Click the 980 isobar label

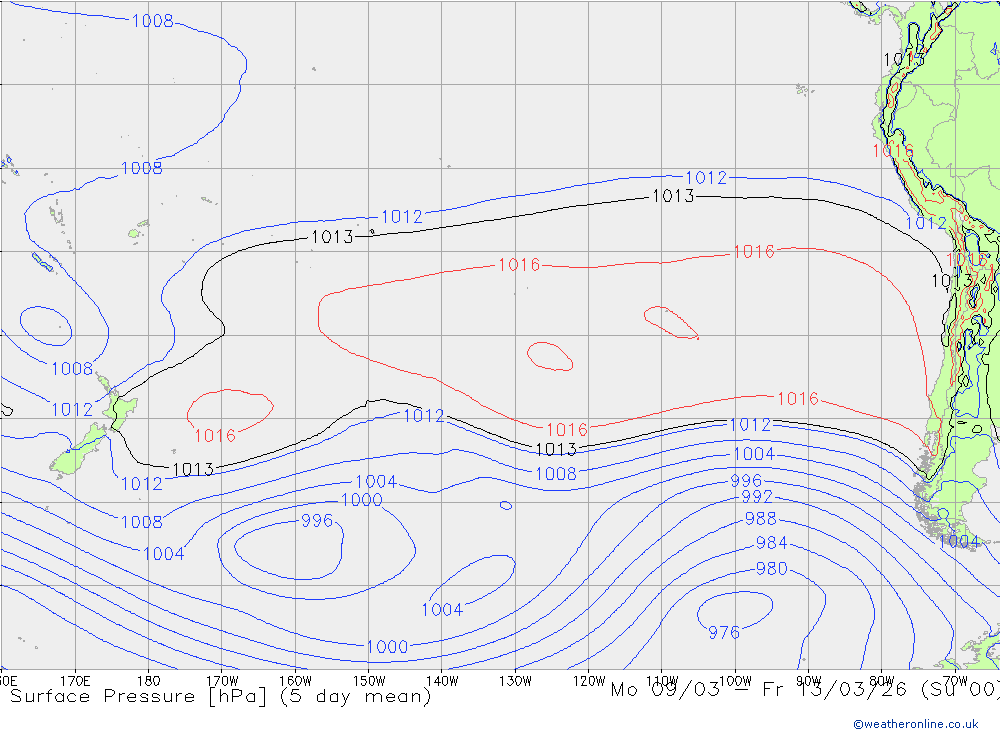[x=771, y=568]
